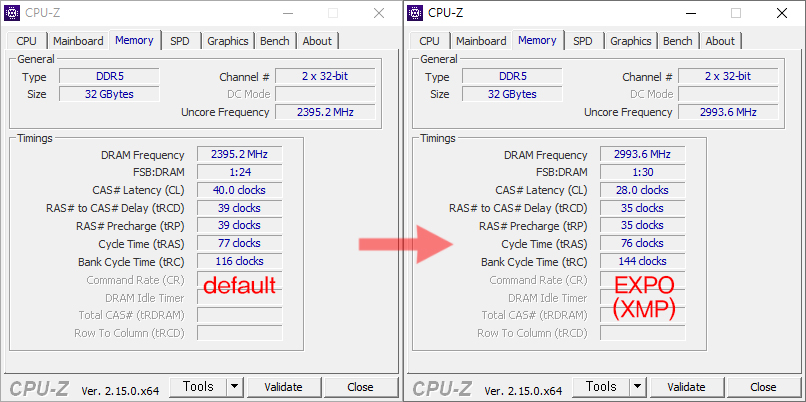Close the right CPU-Z window via title bar X
The width and height of the screenshot is (806, 402).
click(782, 13)
